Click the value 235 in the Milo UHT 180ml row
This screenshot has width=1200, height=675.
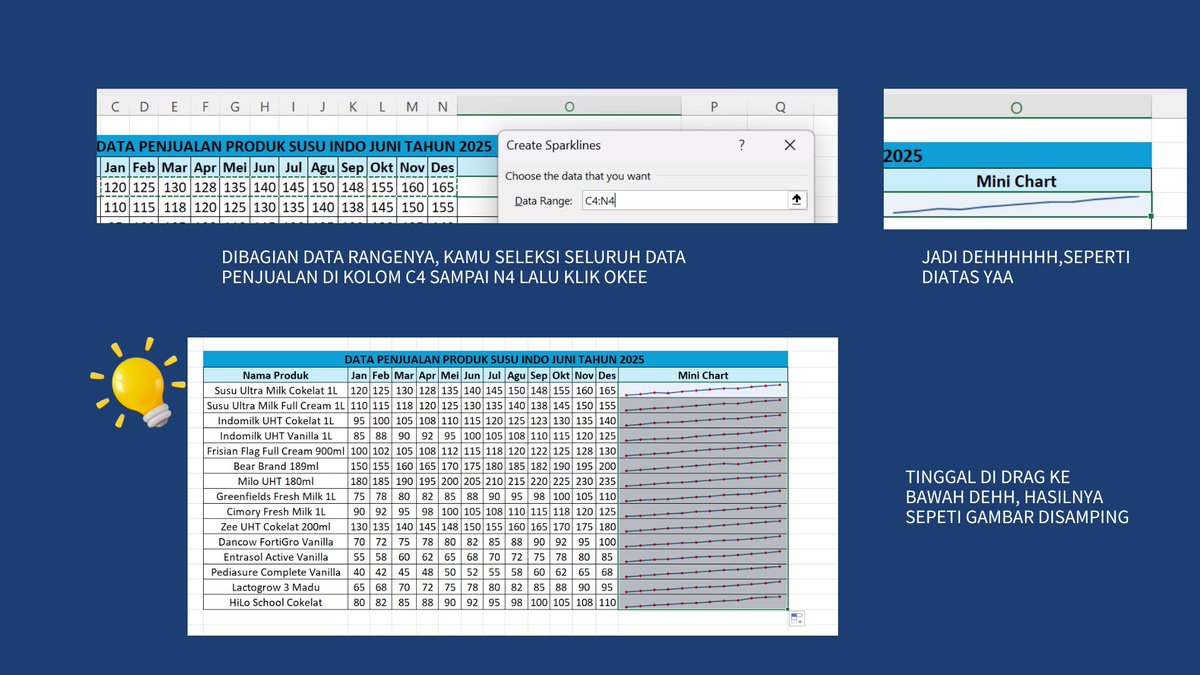point(607,481)
